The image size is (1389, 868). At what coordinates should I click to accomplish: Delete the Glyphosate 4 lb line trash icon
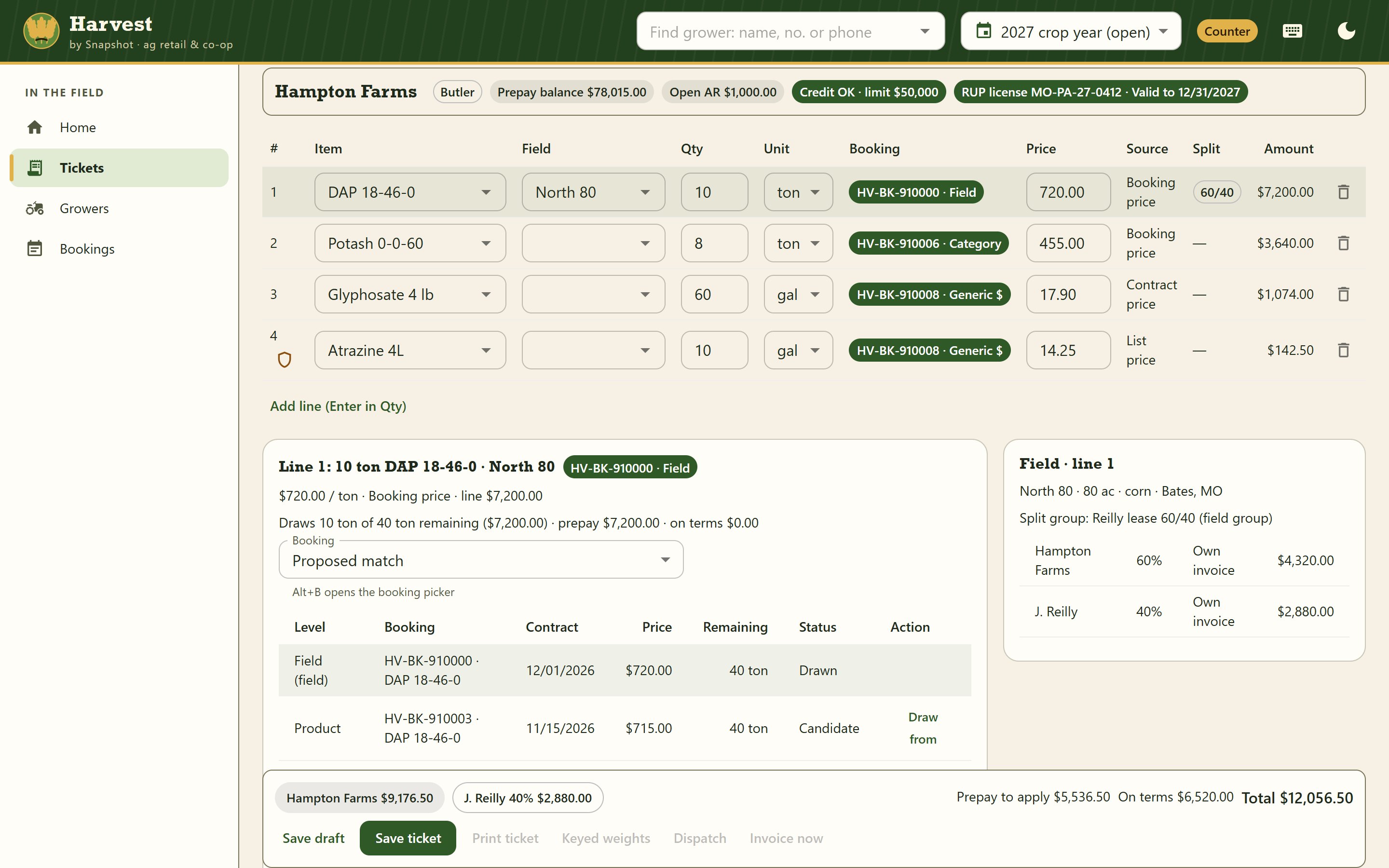[1343, 294]
